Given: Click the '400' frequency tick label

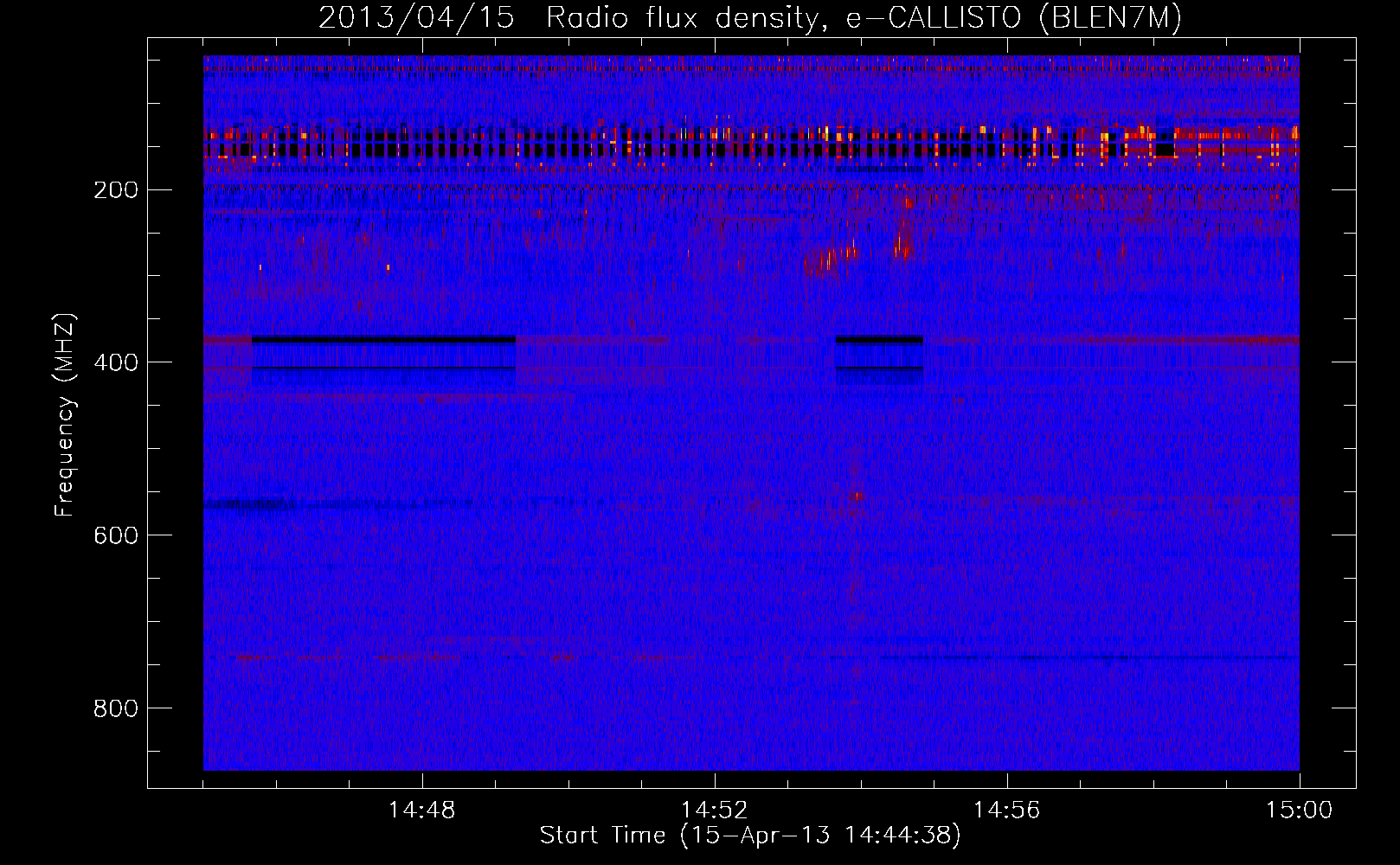Looking at the screenshot, I should 115,362.
